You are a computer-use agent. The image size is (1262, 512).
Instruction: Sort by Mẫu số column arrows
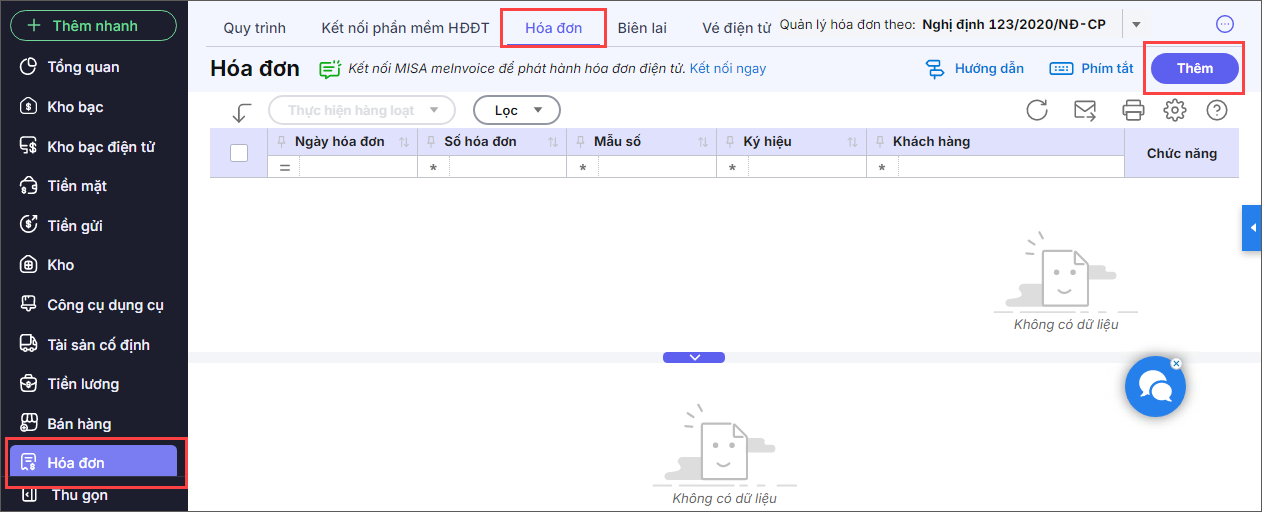pos(703,143)
